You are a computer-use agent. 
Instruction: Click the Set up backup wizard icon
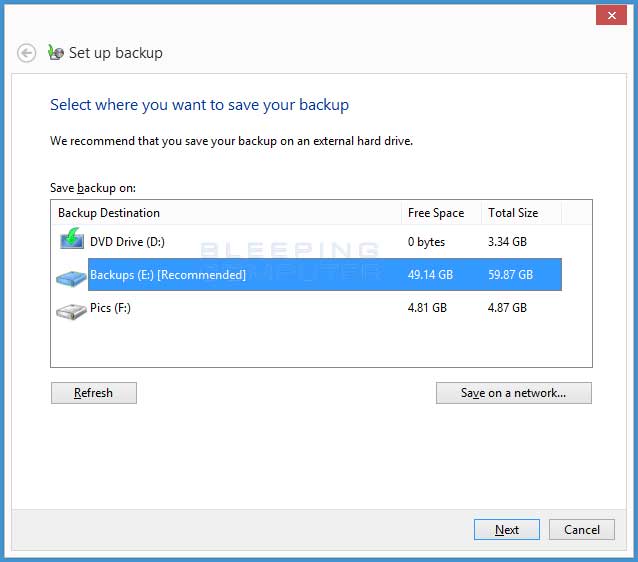56,52
